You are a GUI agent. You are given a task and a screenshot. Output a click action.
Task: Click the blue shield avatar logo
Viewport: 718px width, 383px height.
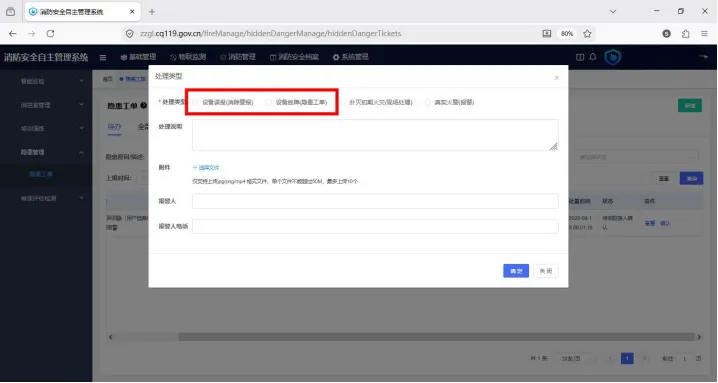613,57
